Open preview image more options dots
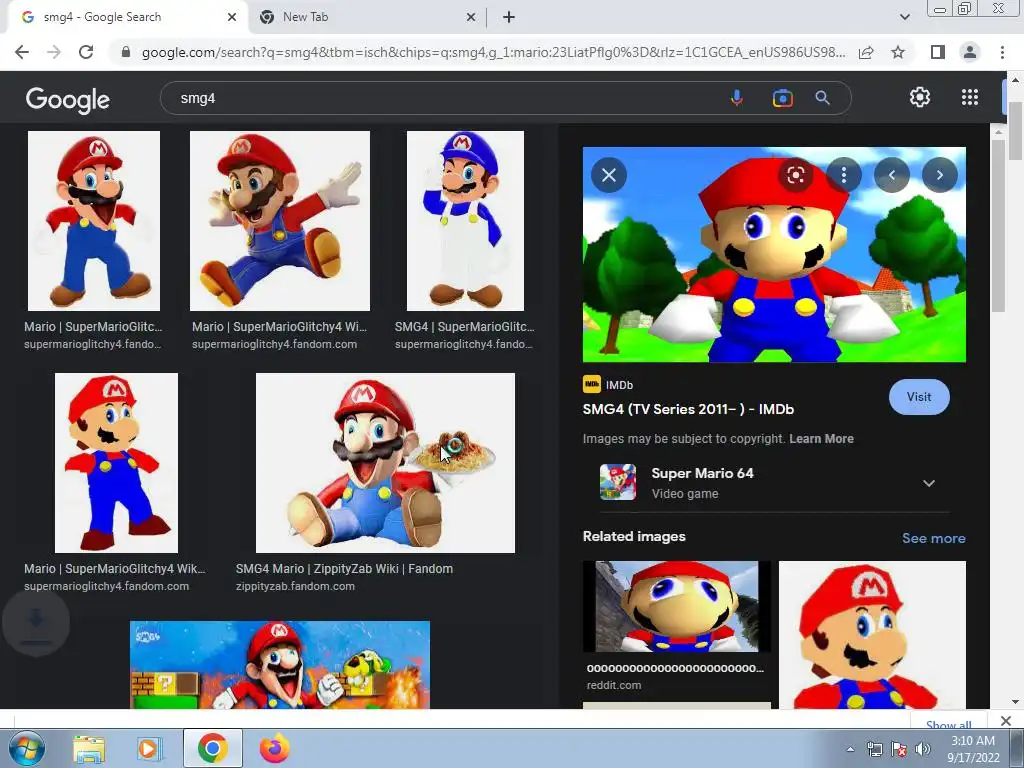The width and height of the screenshot is (1024, 768). 844,175
